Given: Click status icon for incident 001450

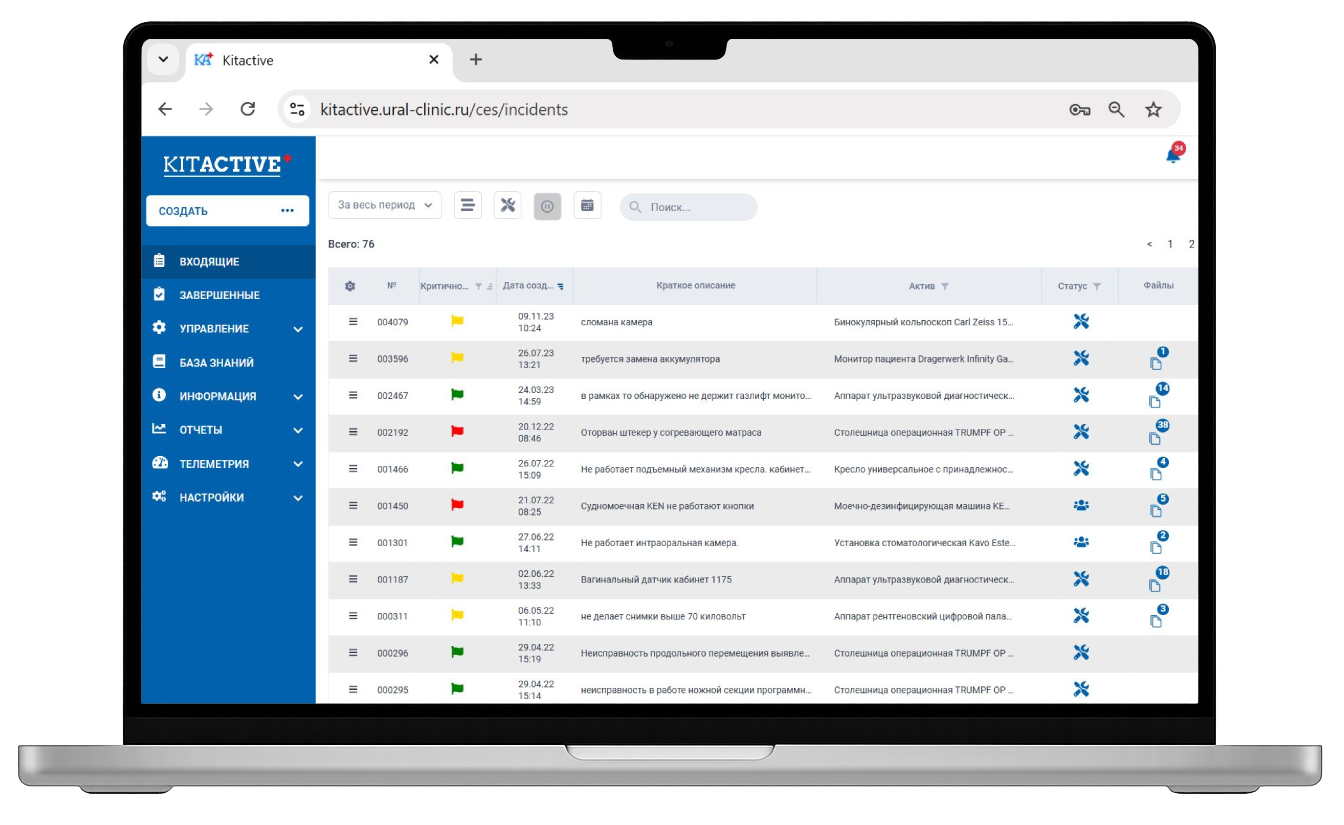Looking at the screenshot, I should click(x=1080, y=506).
